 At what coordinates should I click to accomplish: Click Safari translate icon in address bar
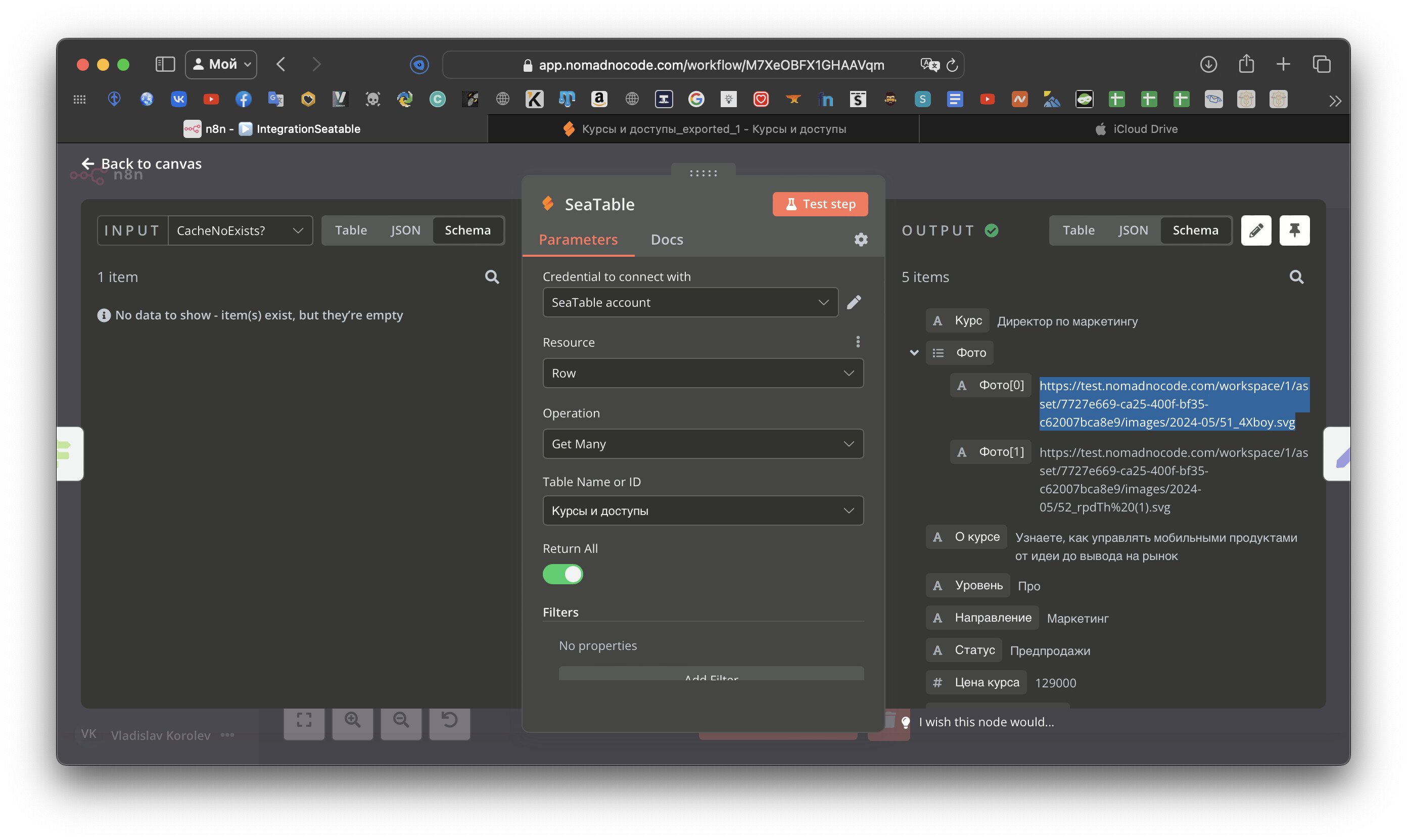pos(929,65)
